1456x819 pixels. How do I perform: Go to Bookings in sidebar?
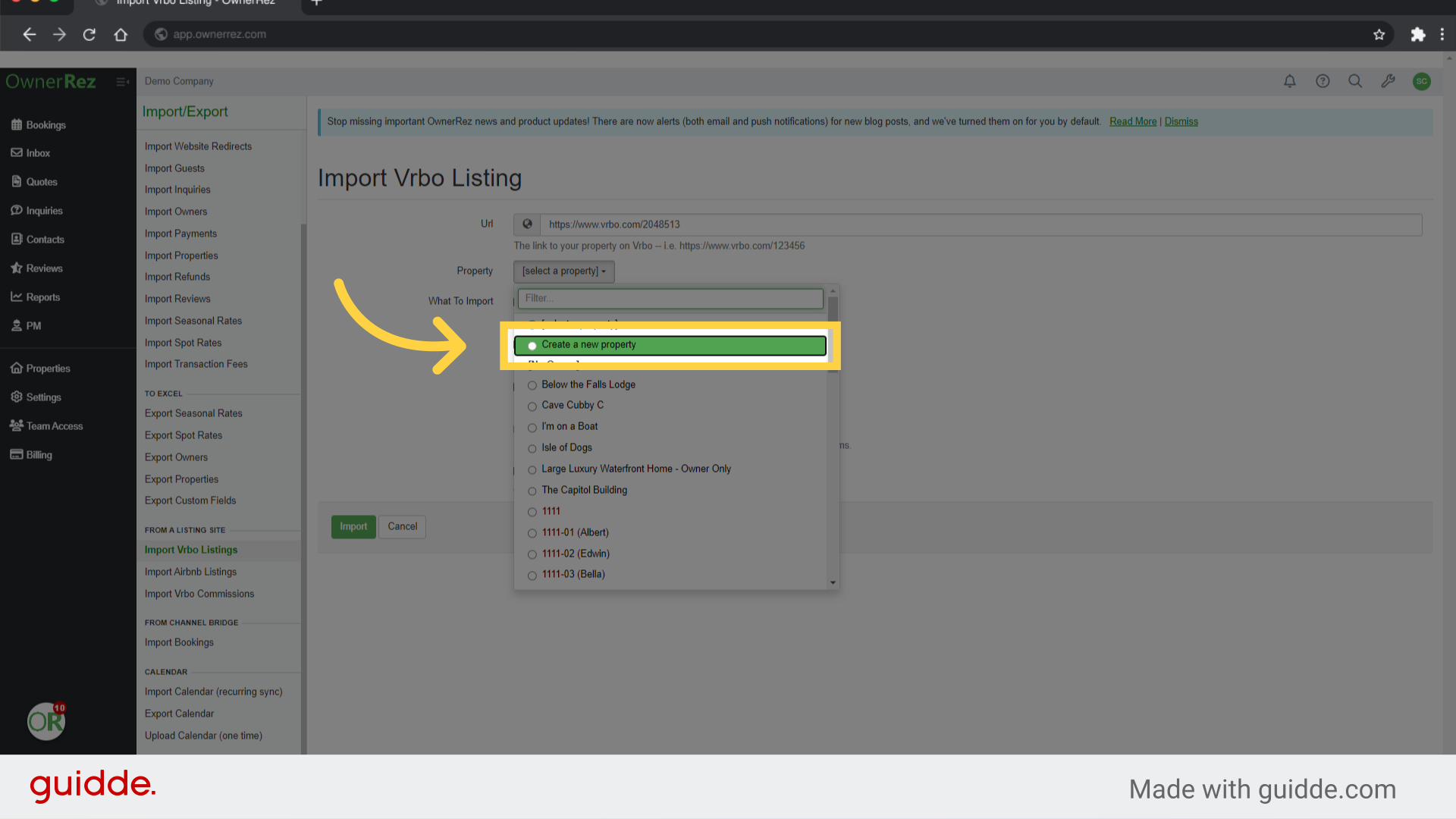(45, 125)
